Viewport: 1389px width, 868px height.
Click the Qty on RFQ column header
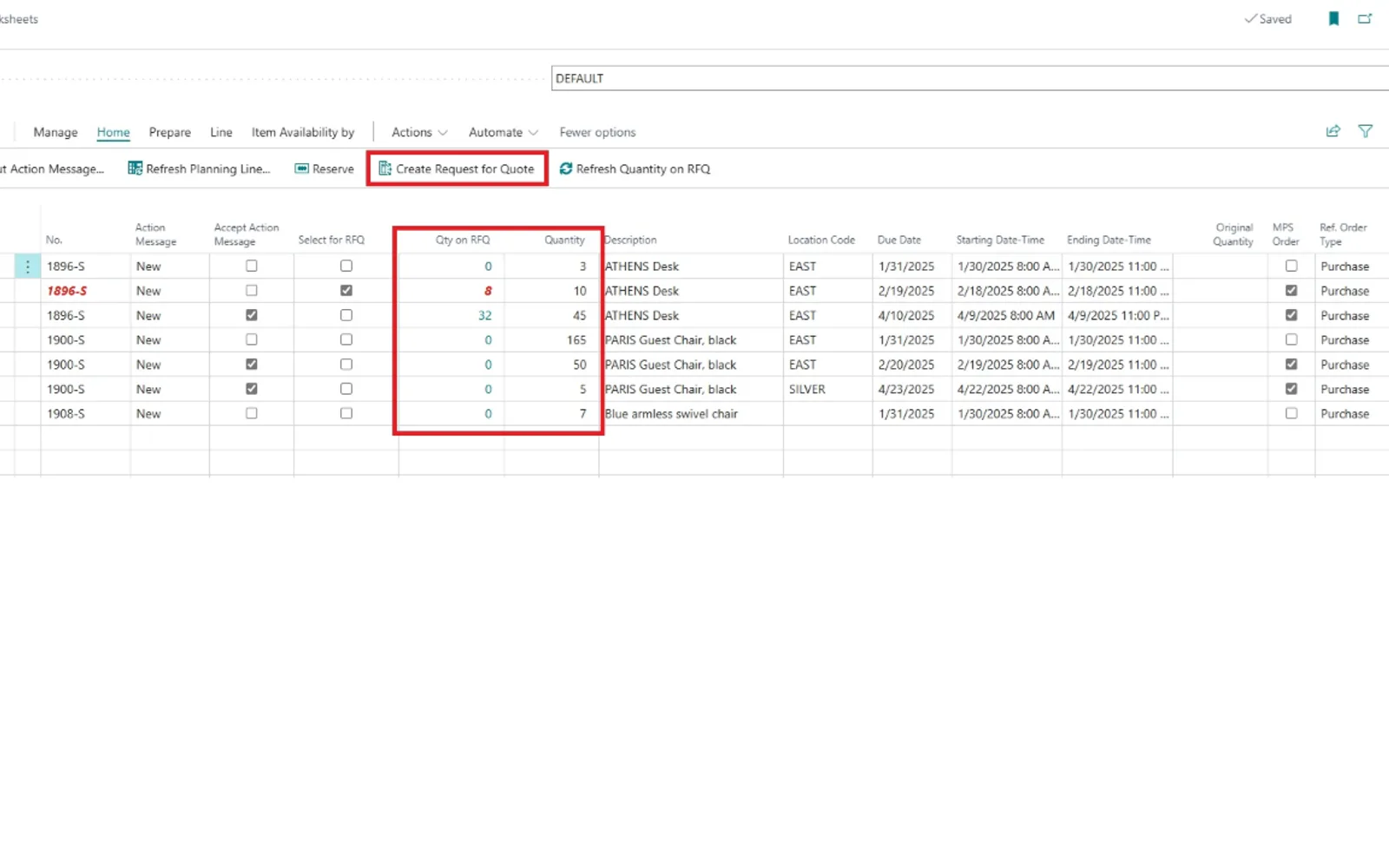[463, 240]
